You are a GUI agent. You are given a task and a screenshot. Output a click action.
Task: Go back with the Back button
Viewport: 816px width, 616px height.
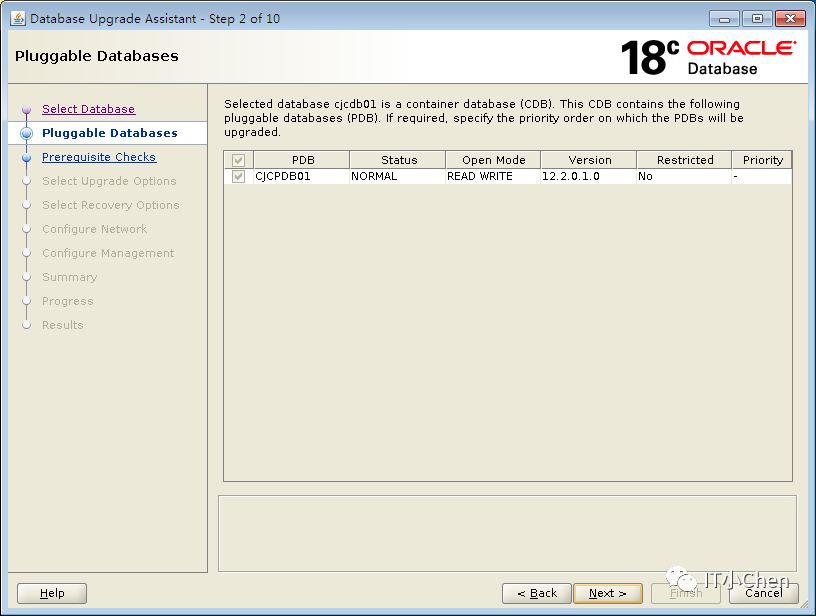tap(537, 593)
